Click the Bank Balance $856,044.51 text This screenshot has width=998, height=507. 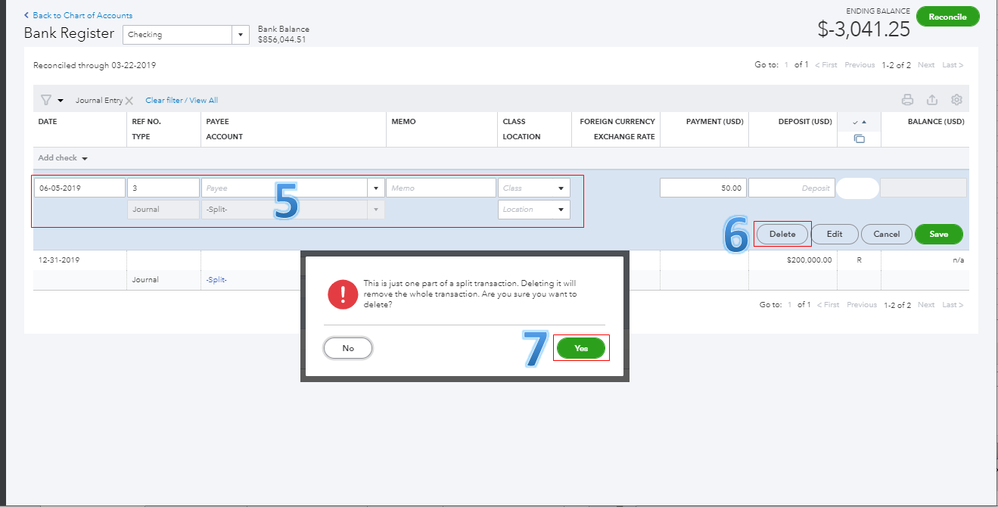click(283, 34)
